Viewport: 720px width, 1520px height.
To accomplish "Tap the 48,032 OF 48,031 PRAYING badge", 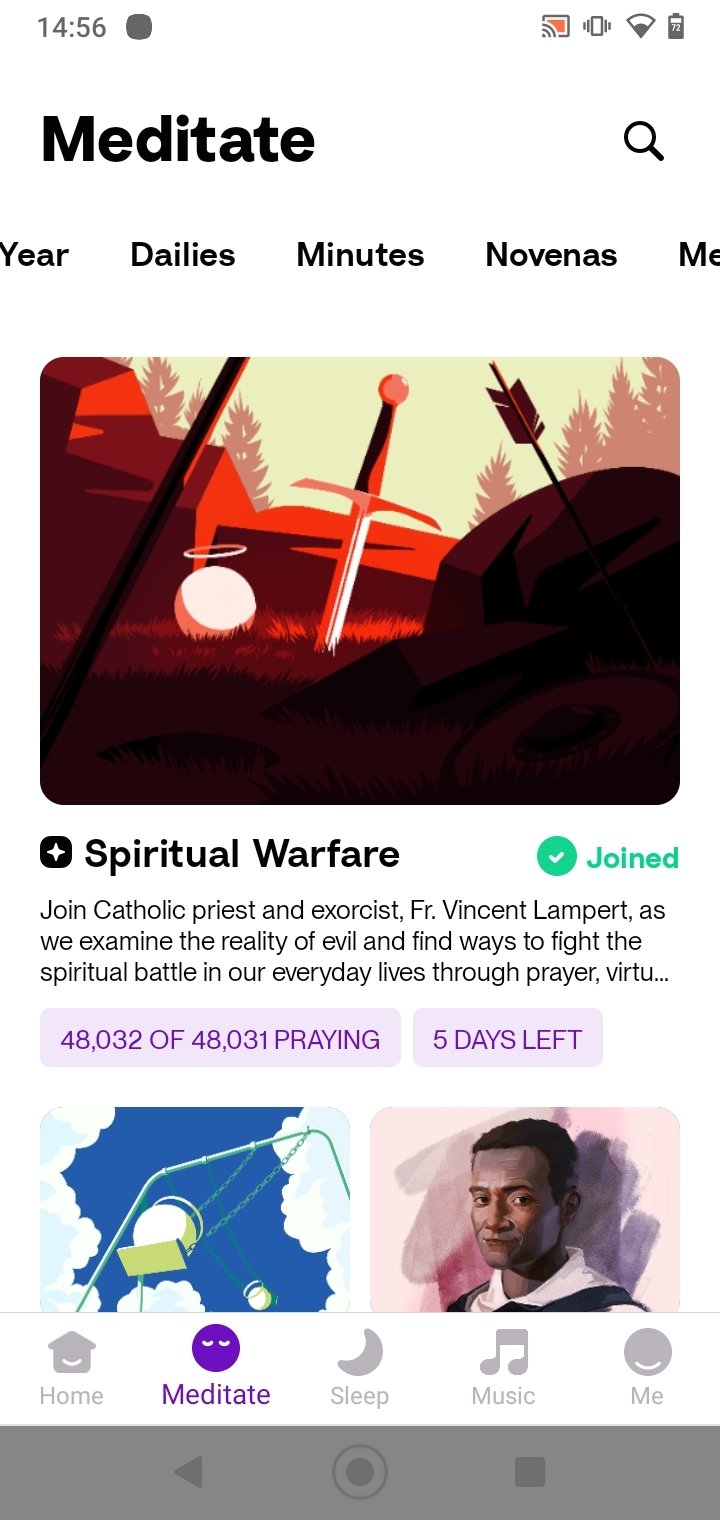I will [x=220, y=1039].
